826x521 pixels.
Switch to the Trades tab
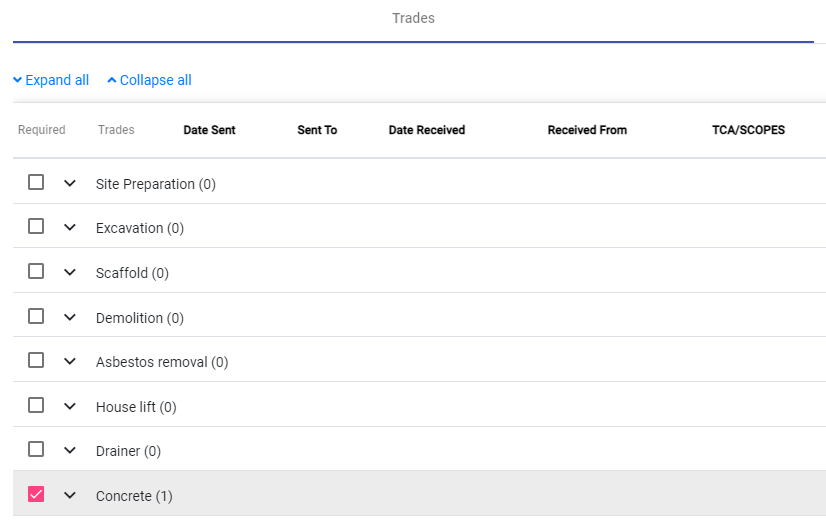click(413, 18)
